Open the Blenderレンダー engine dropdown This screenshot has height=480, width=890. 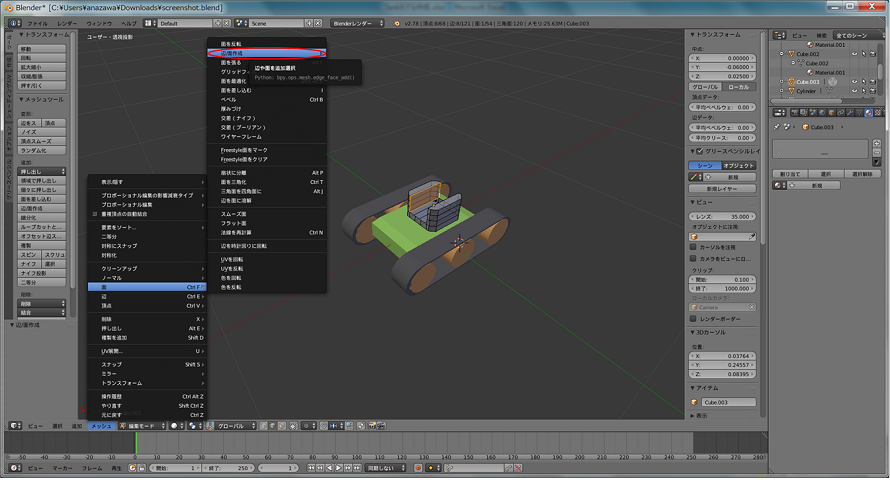358,22
